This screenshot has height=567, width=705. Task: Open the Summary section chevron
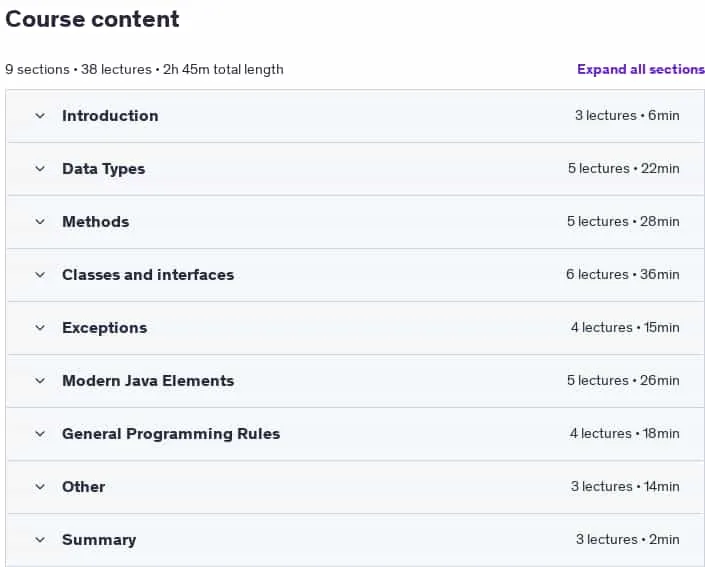pos(40,540)
